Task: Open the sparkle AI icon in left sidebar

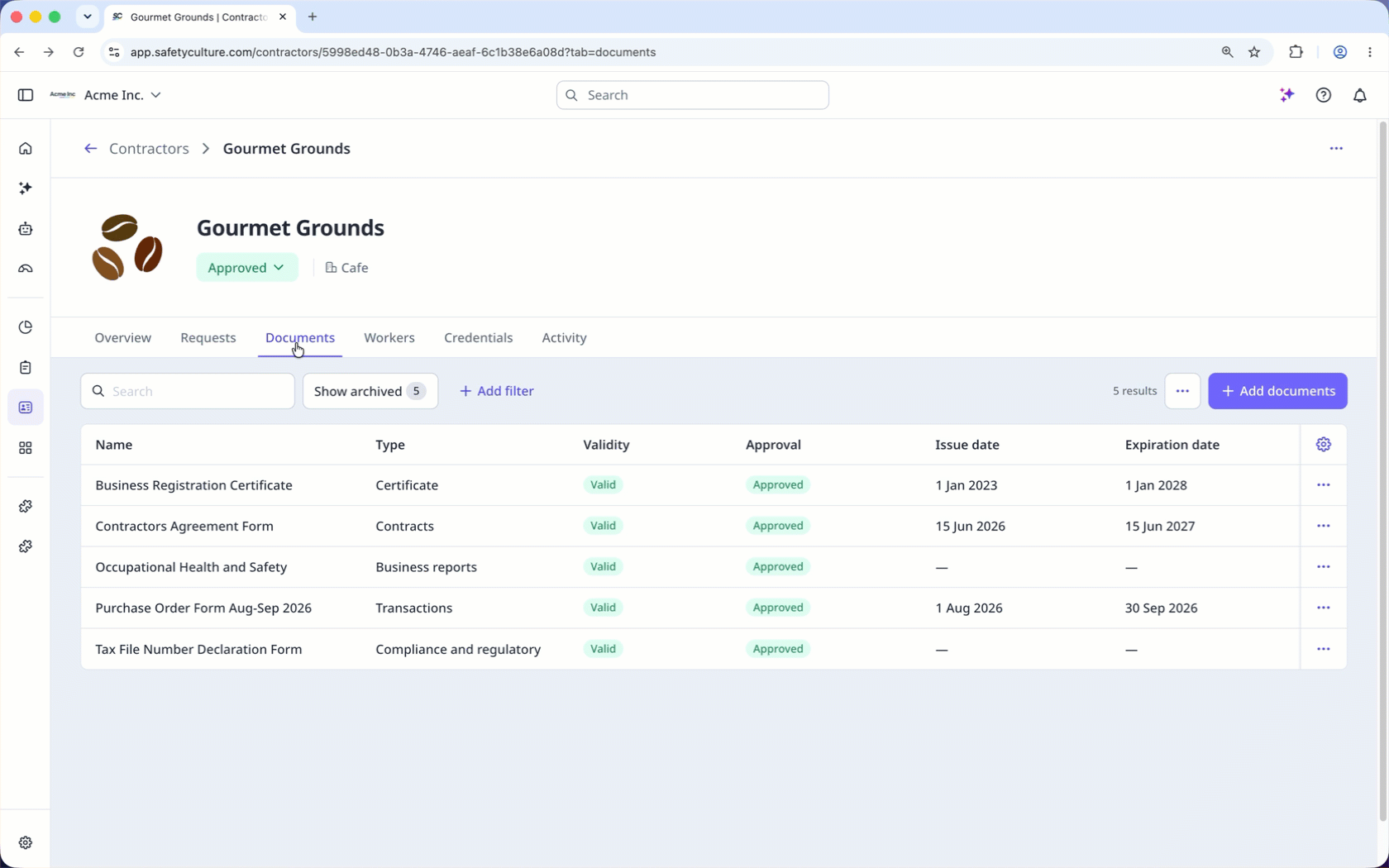Action: tap(26, 188)
